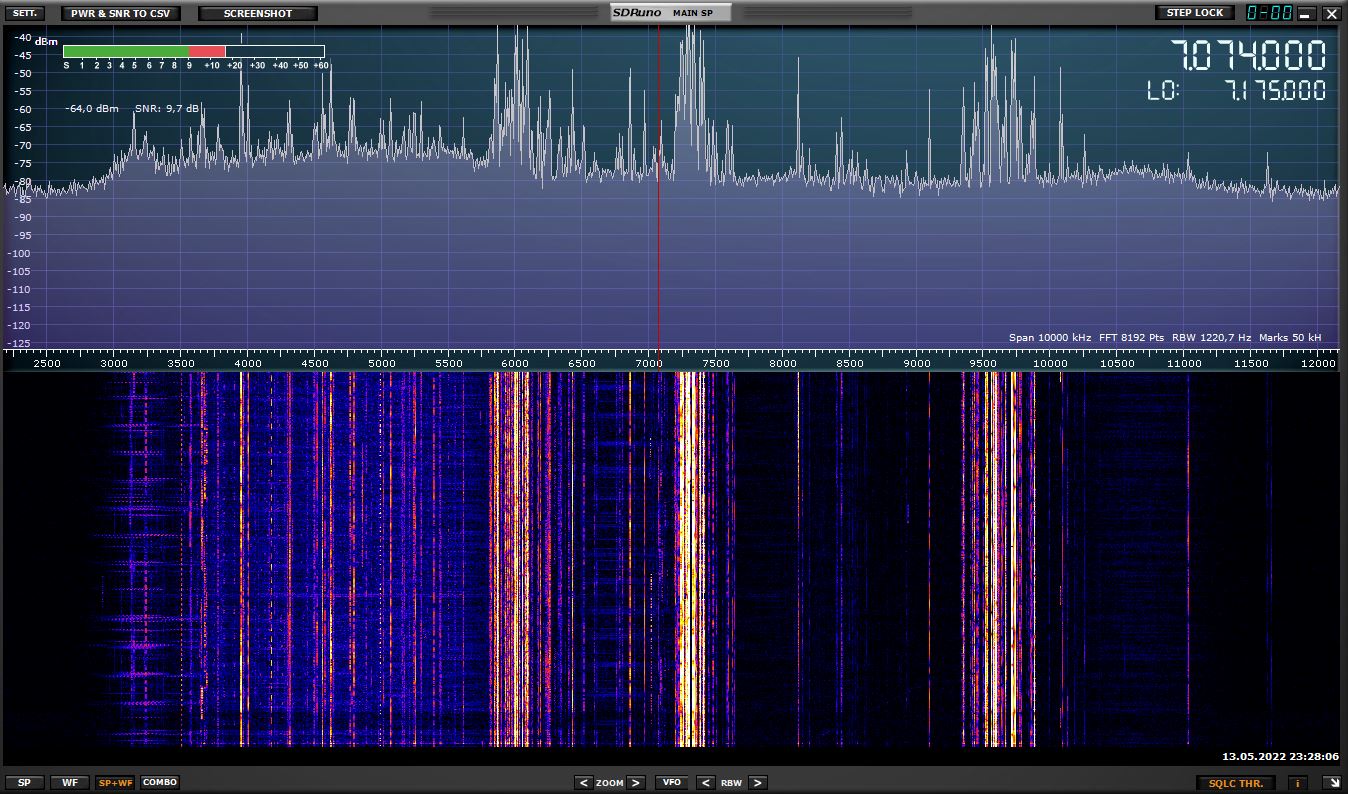The image size is (1348, 794).
Task: Click the 3500 mark on frequency scale
Action: 181,364
